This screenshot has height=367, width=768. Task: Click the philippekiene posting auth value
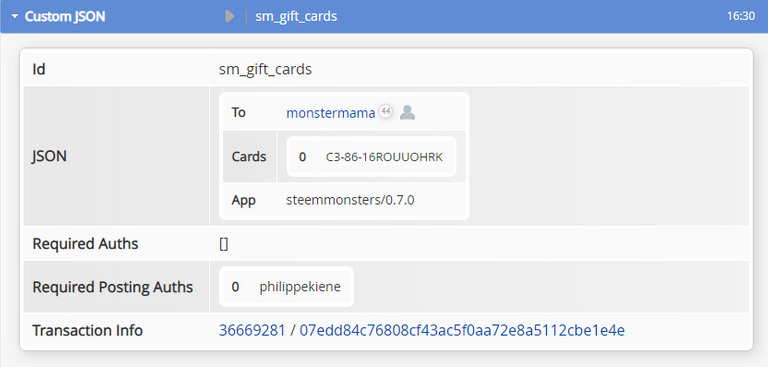pyautogui.click(x=300, y=287)
